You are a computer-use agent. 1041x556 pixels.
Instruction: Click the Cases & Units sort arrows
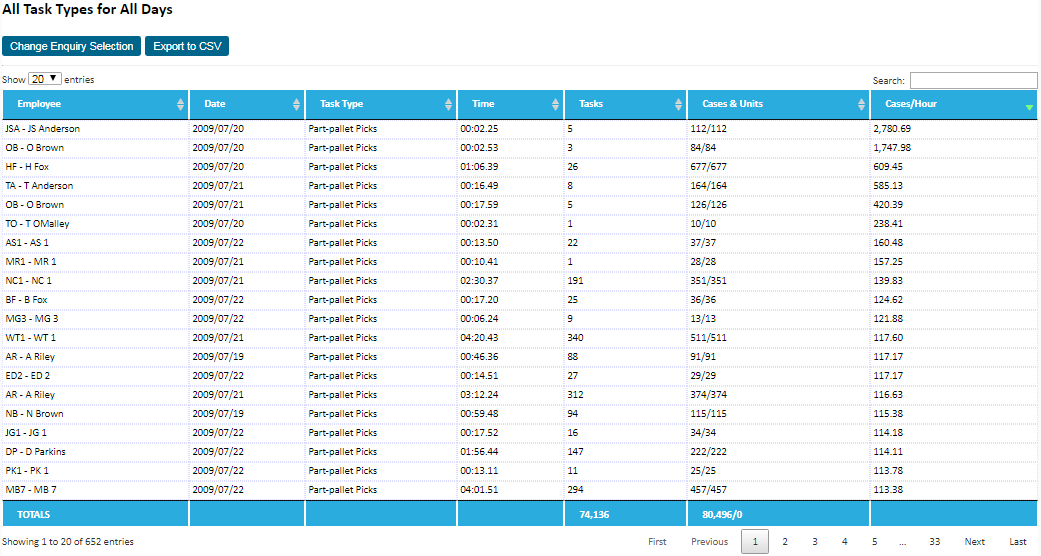861,104
